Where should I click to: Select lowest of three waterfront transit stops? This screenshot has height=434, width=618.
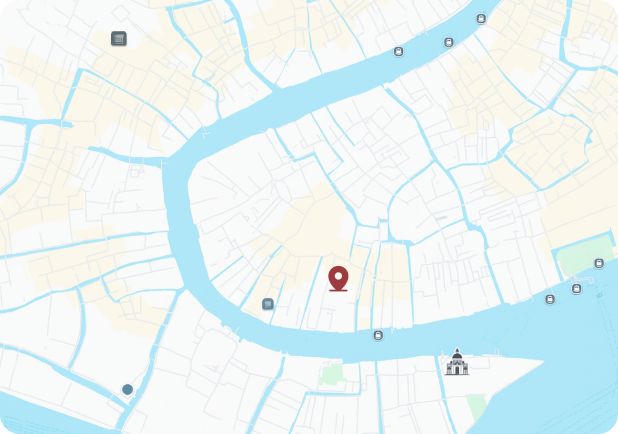pyautogui.click(x=550, y=299)
